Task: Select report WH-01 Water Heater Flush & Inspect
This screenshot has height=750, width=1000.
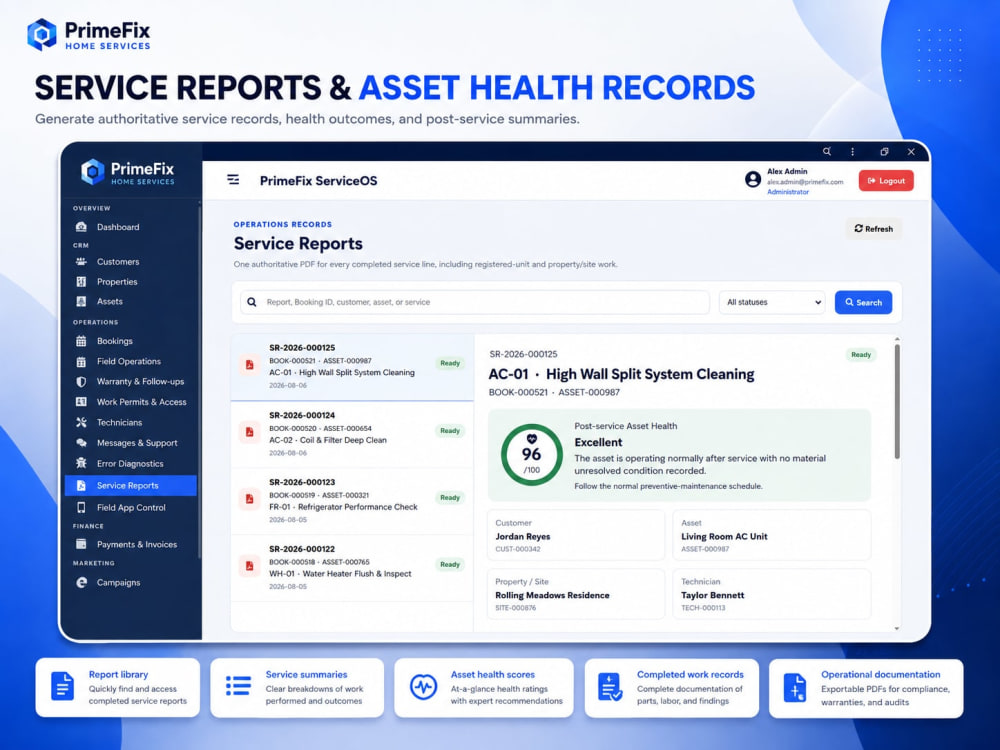Action: pyautogui.click(x=352, y=568)
